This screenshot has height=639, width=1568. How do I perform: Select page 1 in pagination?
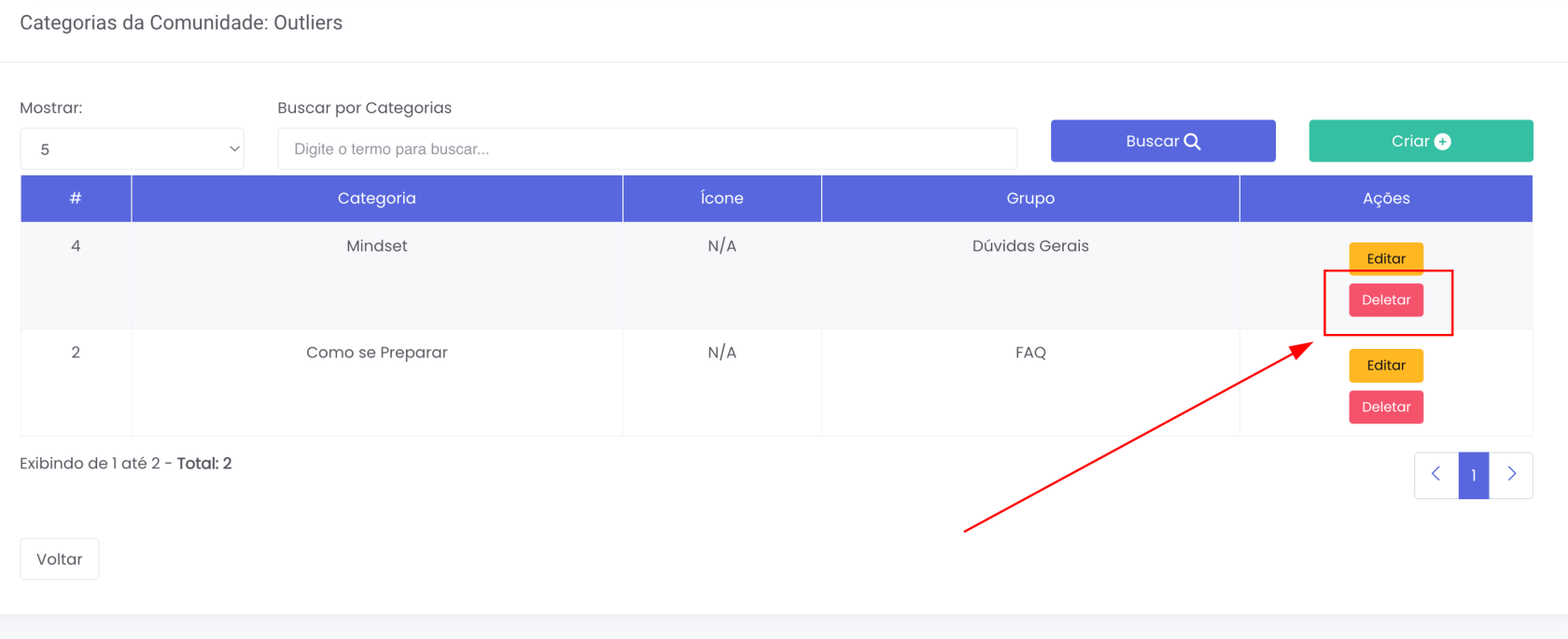pos(1474,475)
